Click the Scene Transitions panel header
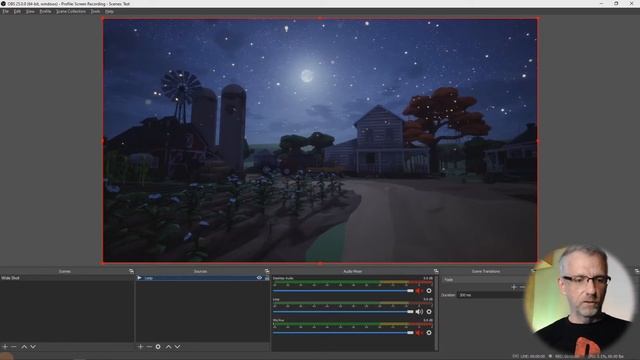The width and height of the screenshot is (640, 360). coord(486,271)
